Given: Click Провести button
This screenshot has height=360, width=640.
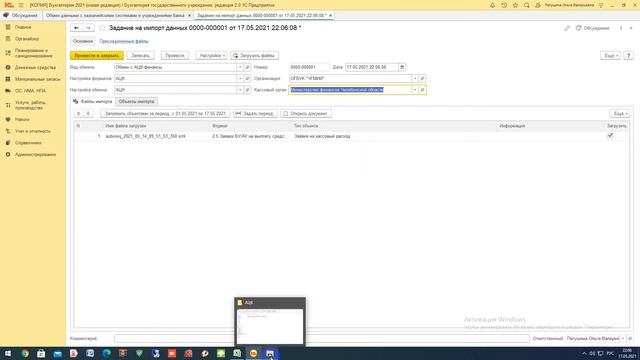Looking at the screenshot, I should [175, 56].
